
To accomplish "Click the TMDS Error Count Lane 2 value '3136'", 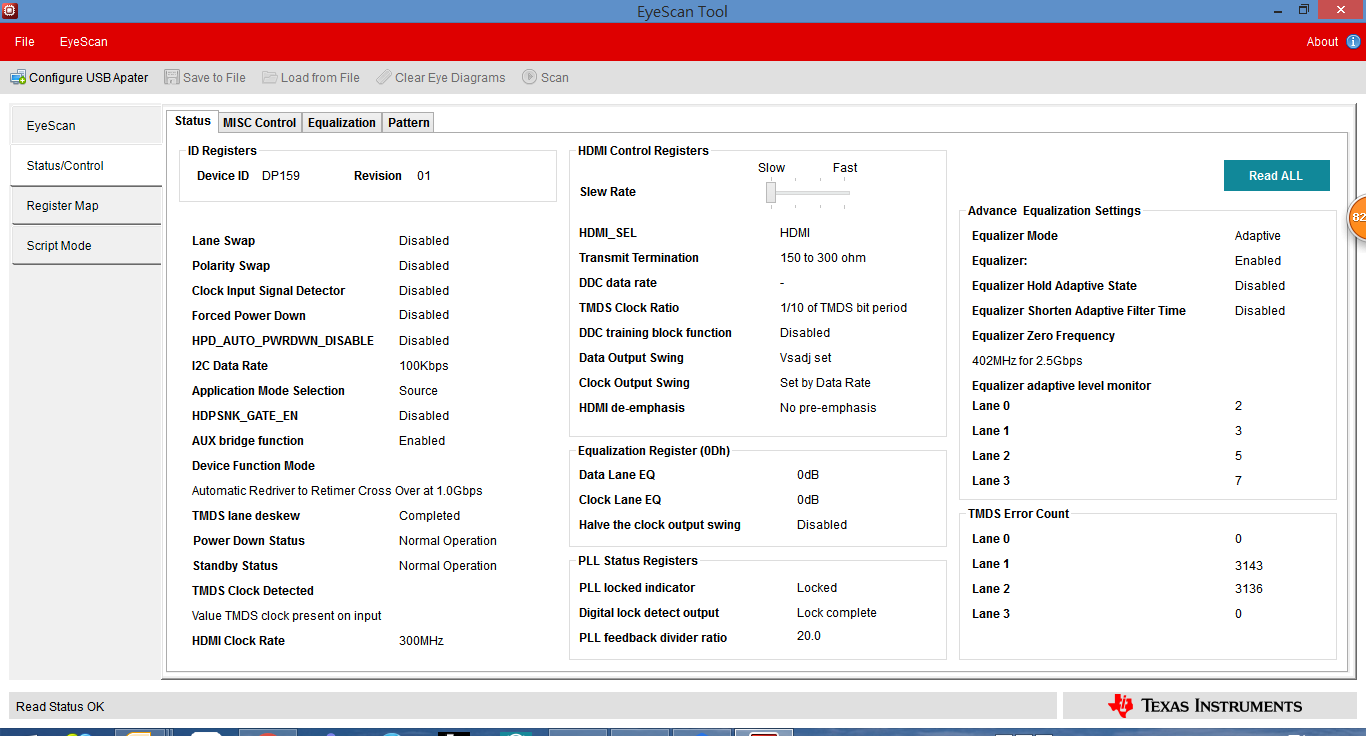I will pyautogui.click(x=1249, y=589).
